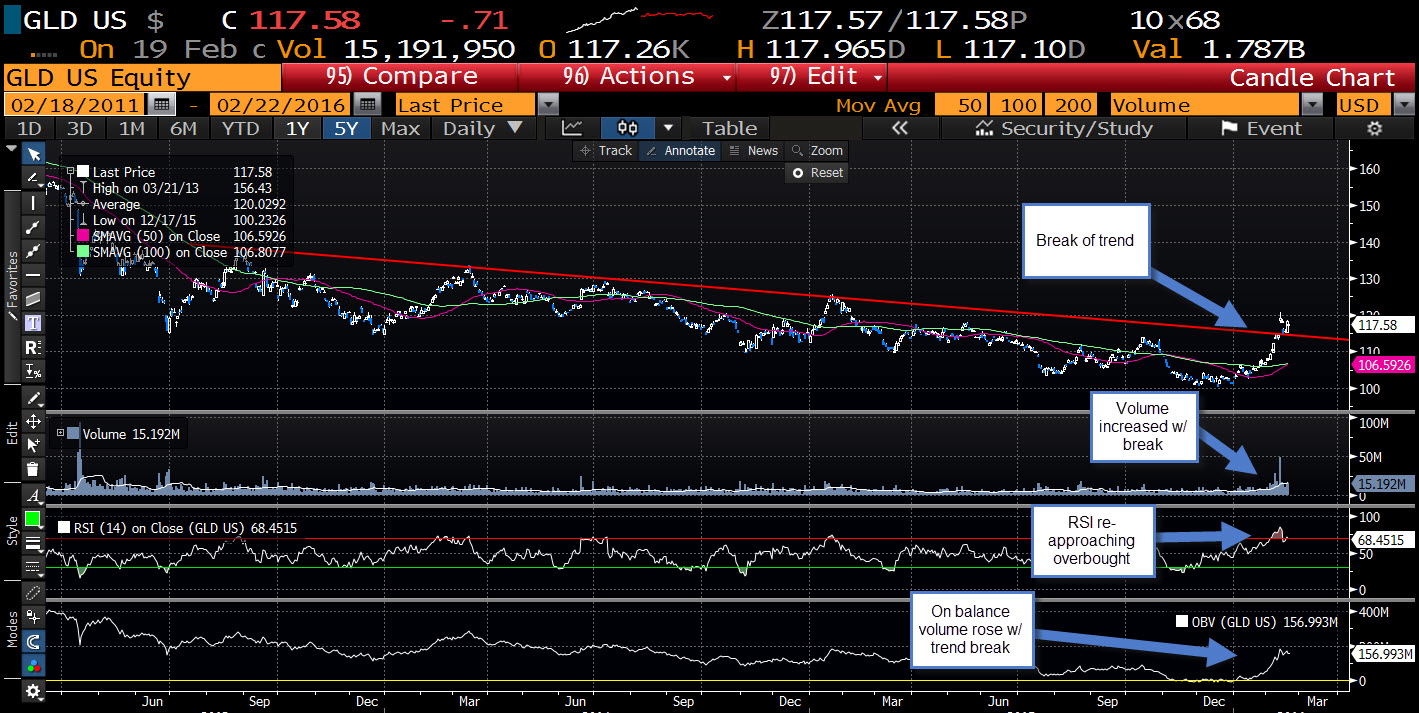Screen dimensions: 1419x713
Task: Select the 6M range tab
Action: click(183, 128)
